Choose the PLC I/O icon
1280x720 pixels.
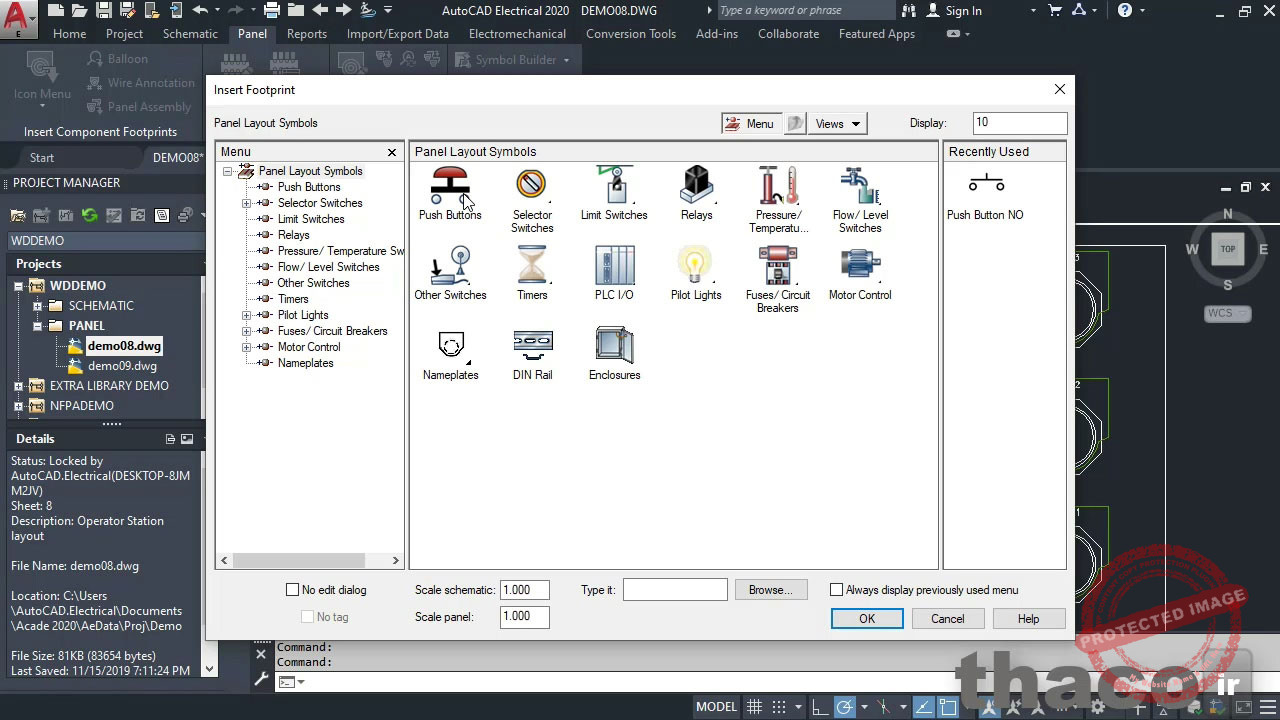[614, 265]
